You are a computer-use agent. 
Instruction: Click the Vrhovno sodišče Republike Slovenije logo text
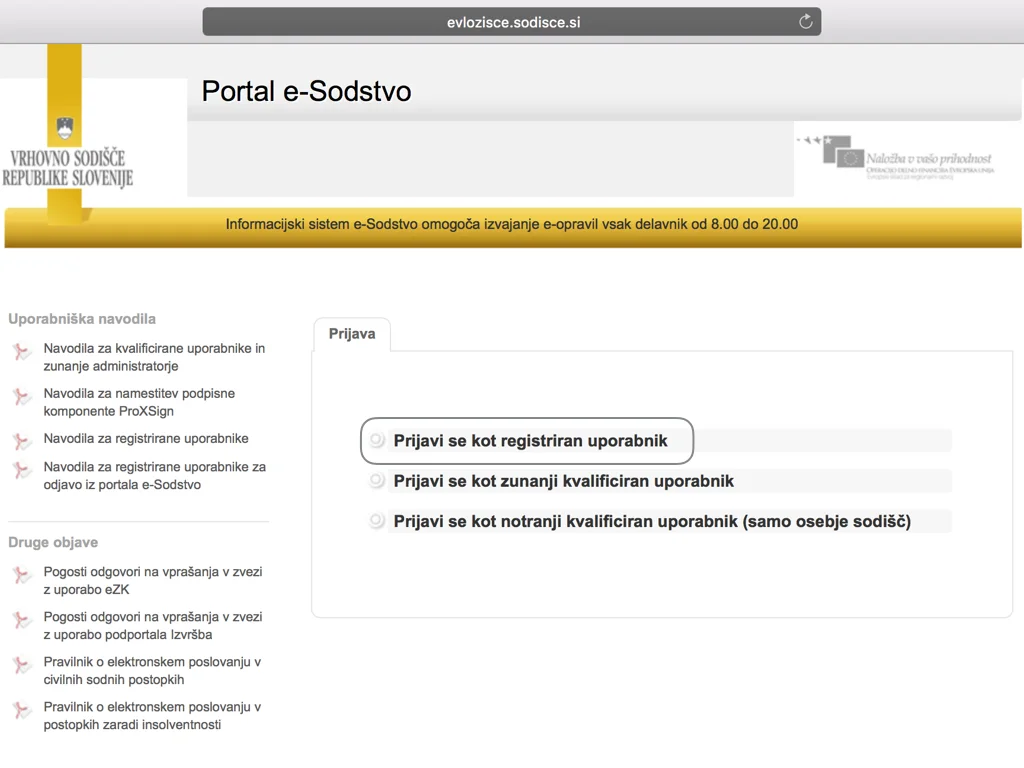click(67, 168)
